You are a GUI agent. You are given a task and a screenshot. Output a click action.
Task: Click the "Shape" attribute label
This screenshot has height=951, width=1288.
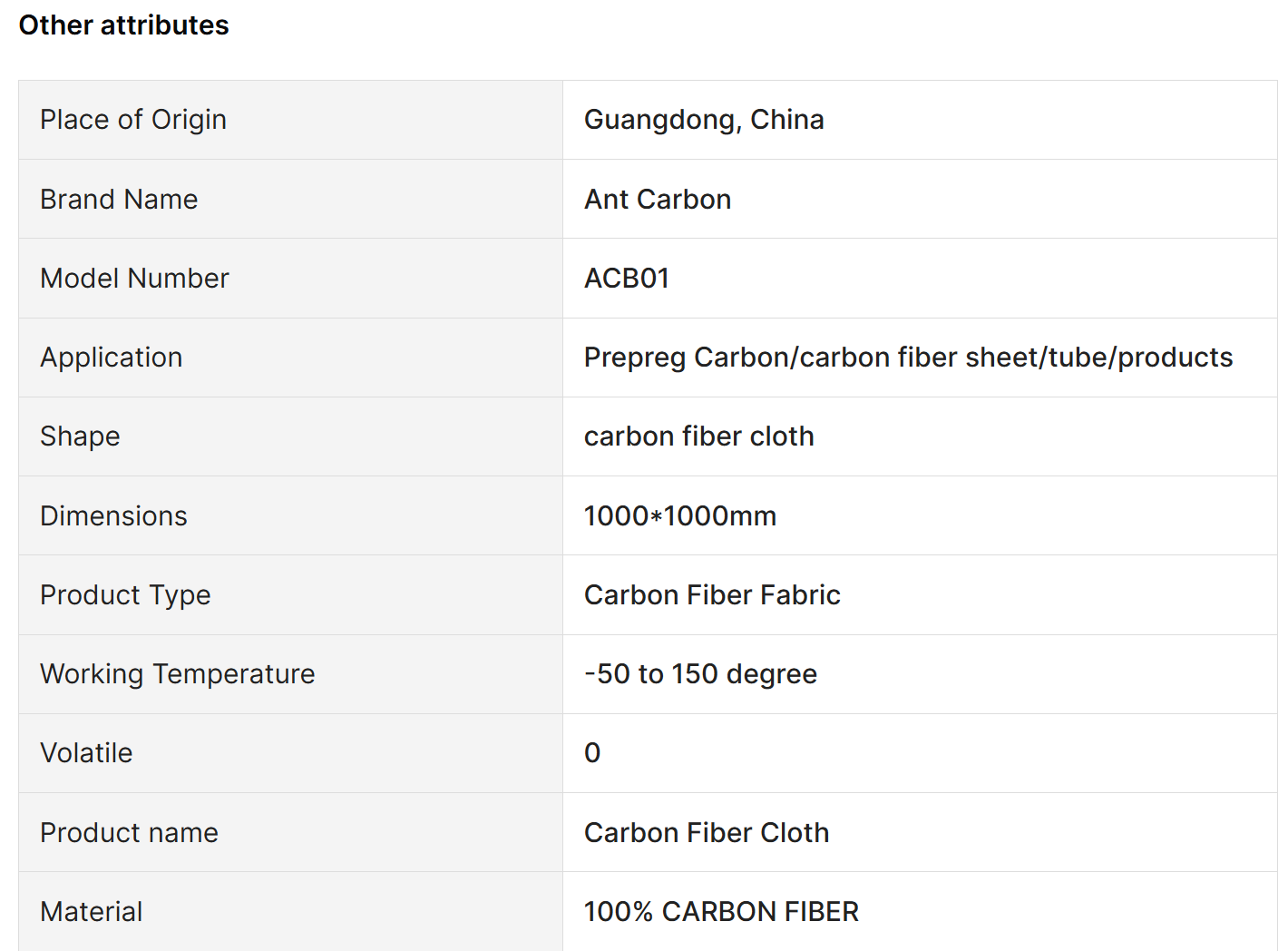[x=80, y=436]
